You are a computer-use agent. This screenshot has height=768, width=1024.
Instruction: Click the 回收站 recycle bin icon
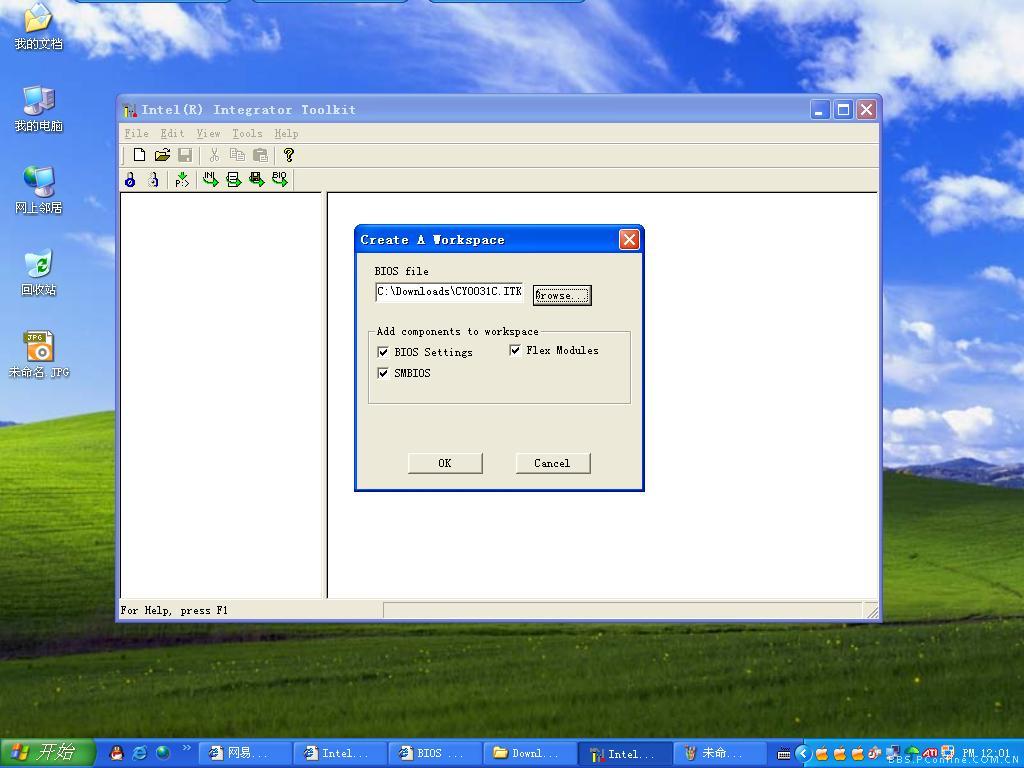pyautogui.click(x=39, y=272)
